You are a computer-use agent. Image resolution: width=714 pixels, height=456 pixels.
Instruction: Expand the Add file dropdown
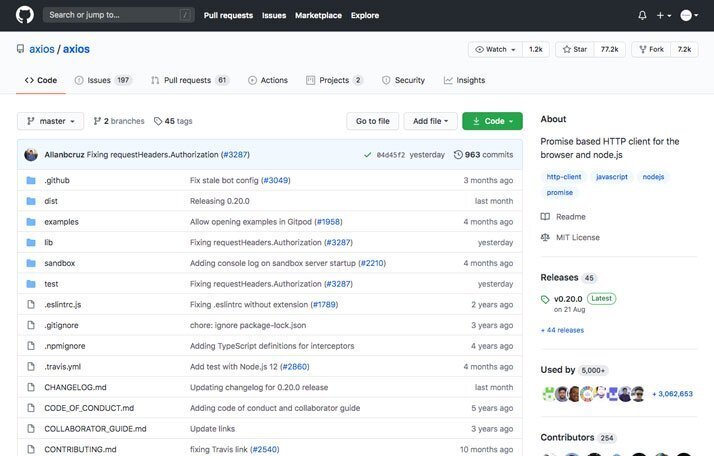(x=430, y=121)
